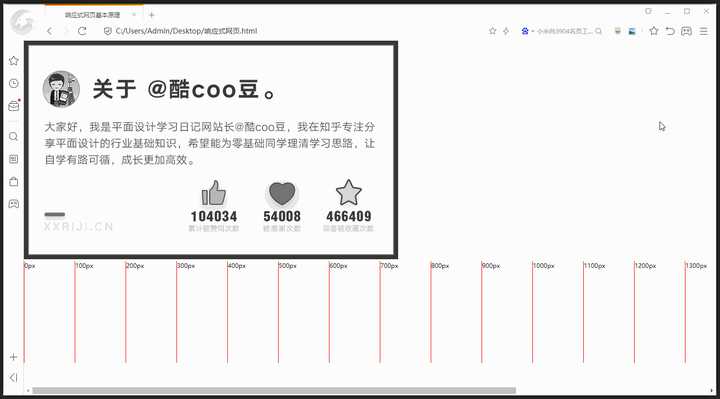Click the undo closed tab arrow

pos(670,31)
